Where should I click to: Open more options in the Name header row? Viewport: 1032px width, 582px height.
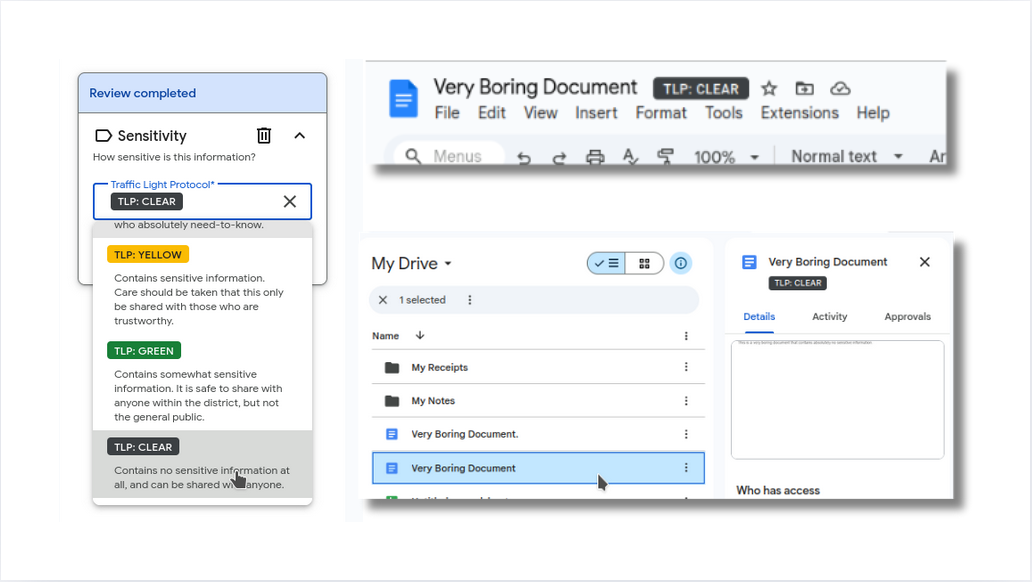coord(686,336)
